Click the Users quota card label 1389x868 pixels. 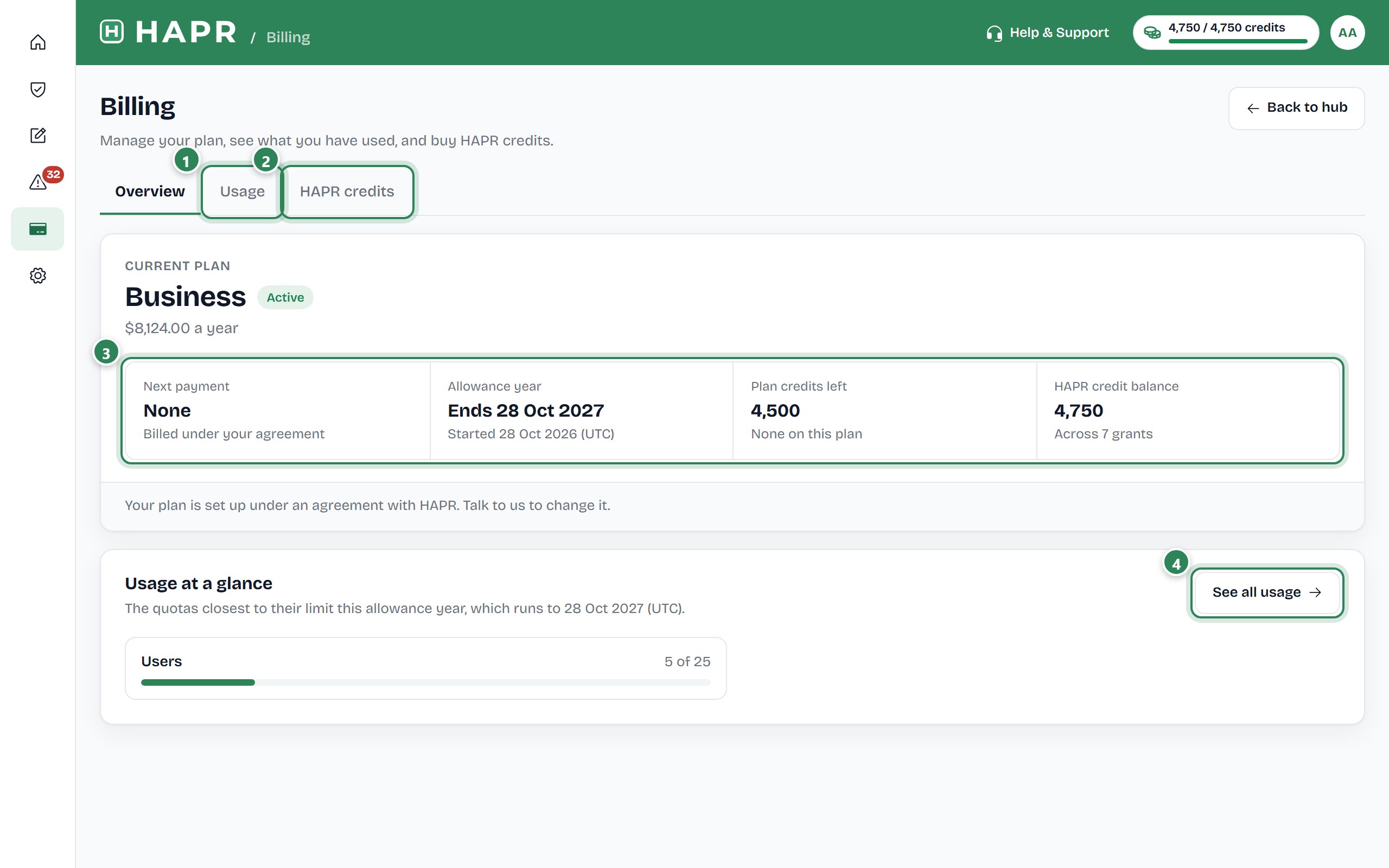point(161,662)
